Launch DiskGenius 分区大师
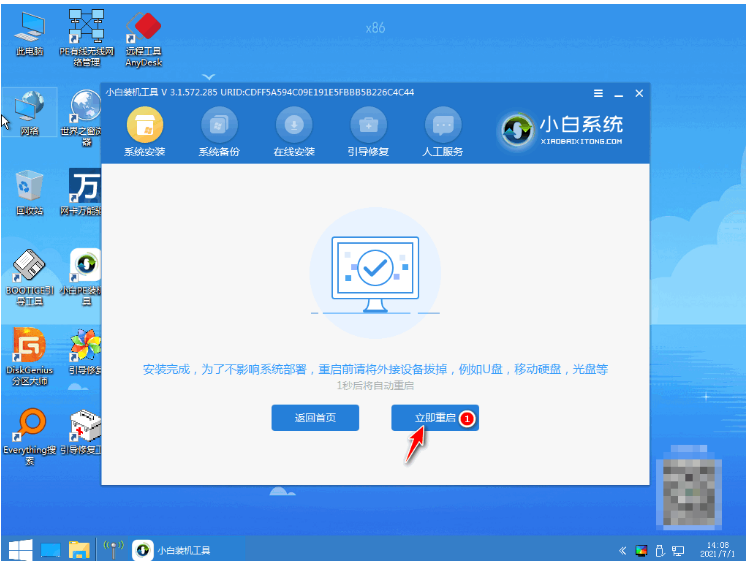The image size is (754, 566). (29, 350)
